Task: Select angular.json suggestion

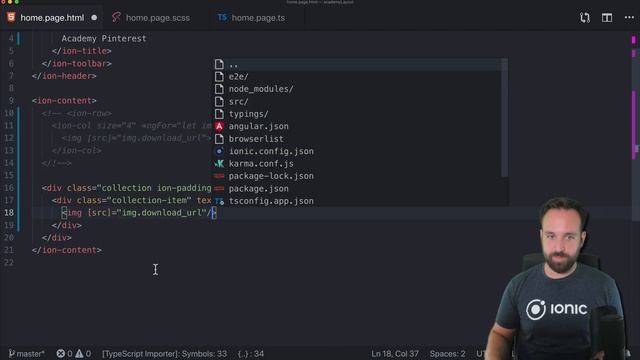Action: click(358, 127)
